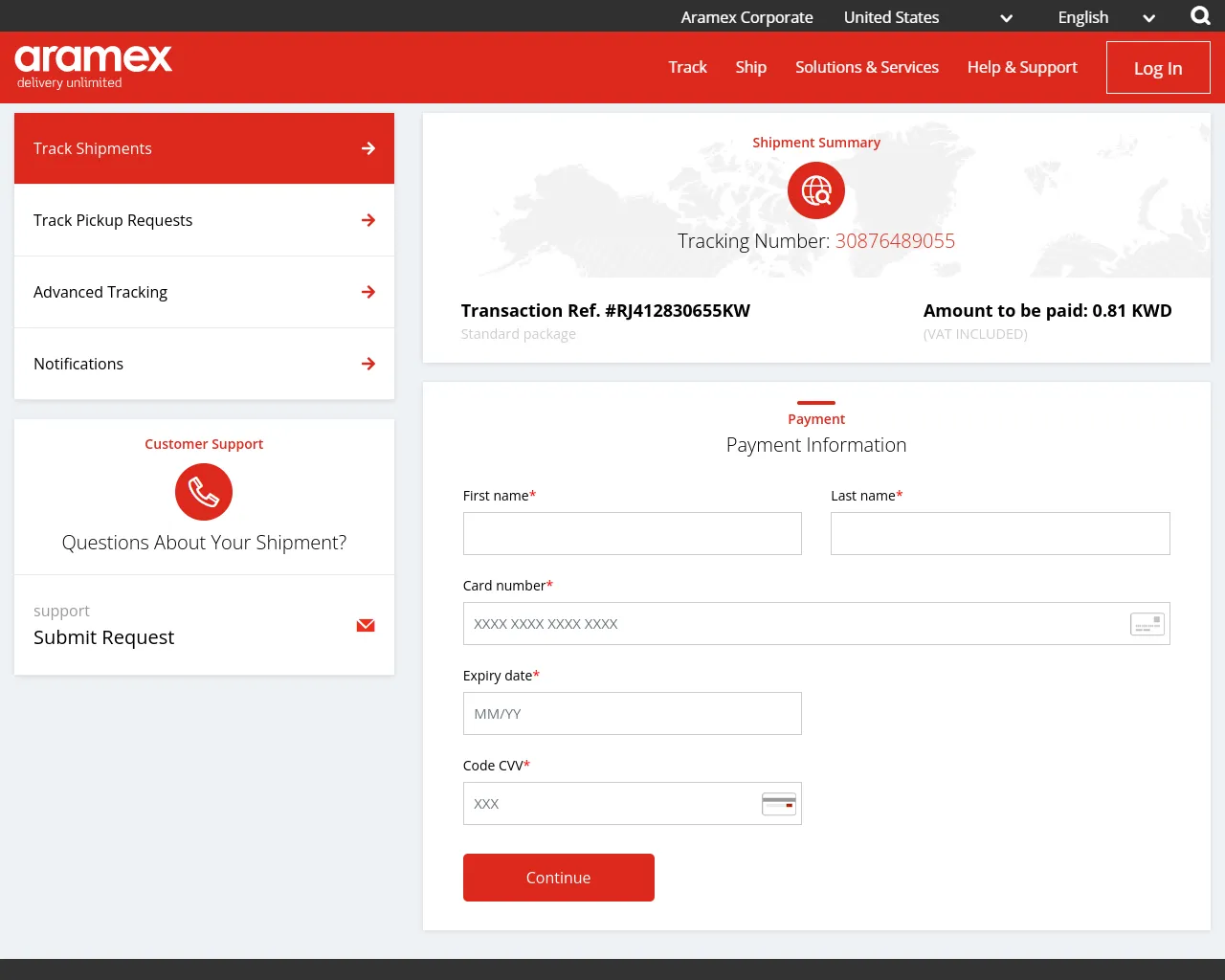1225x980 pixels.
Task: Click the Payment Information heading
Action: pyautogui.click(x=816, y=445)
